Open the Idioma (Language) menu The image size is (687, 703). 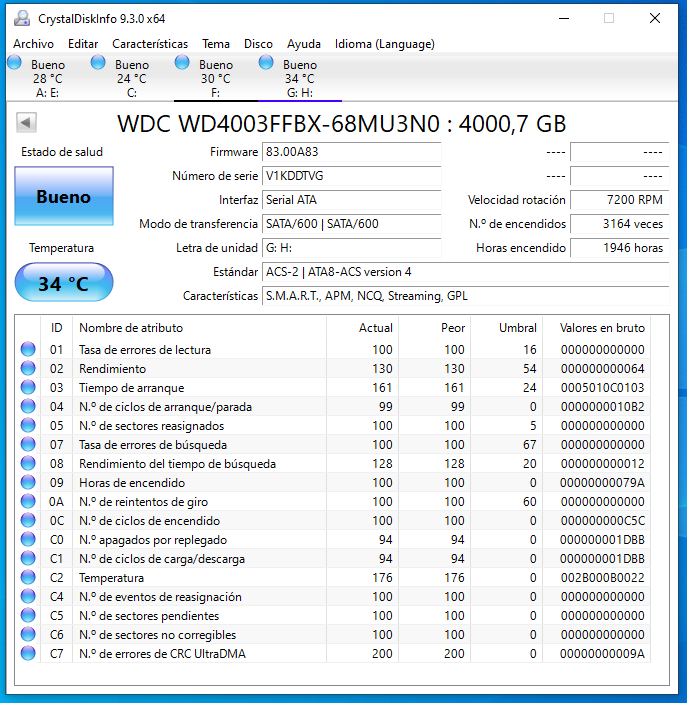pyautogui.click(x=385, y=44)
